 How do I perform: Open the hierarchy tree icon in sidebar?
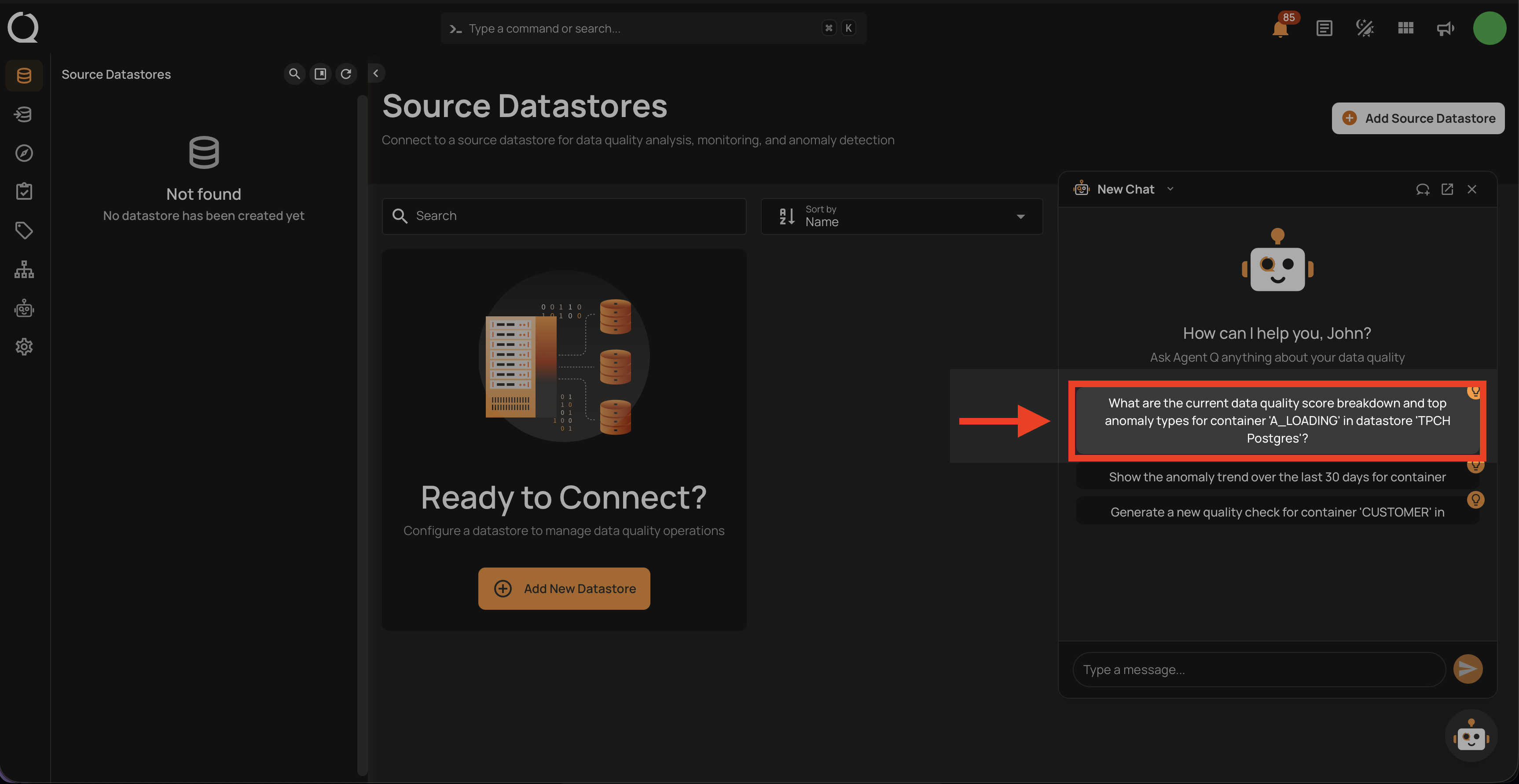(24, 269)
